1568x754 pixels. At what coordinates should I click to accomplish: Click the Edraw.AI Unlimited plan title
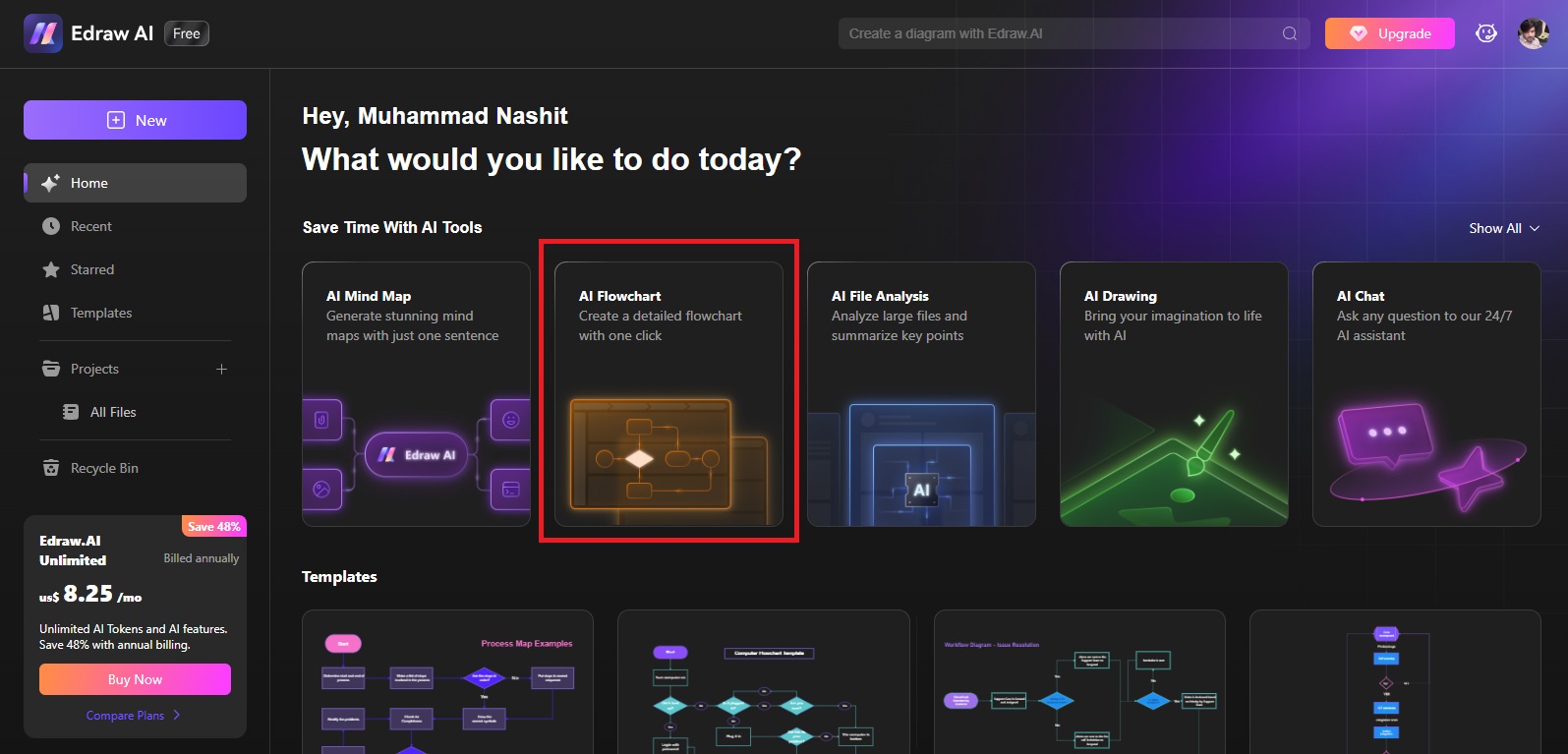click(x=73, y=551)
